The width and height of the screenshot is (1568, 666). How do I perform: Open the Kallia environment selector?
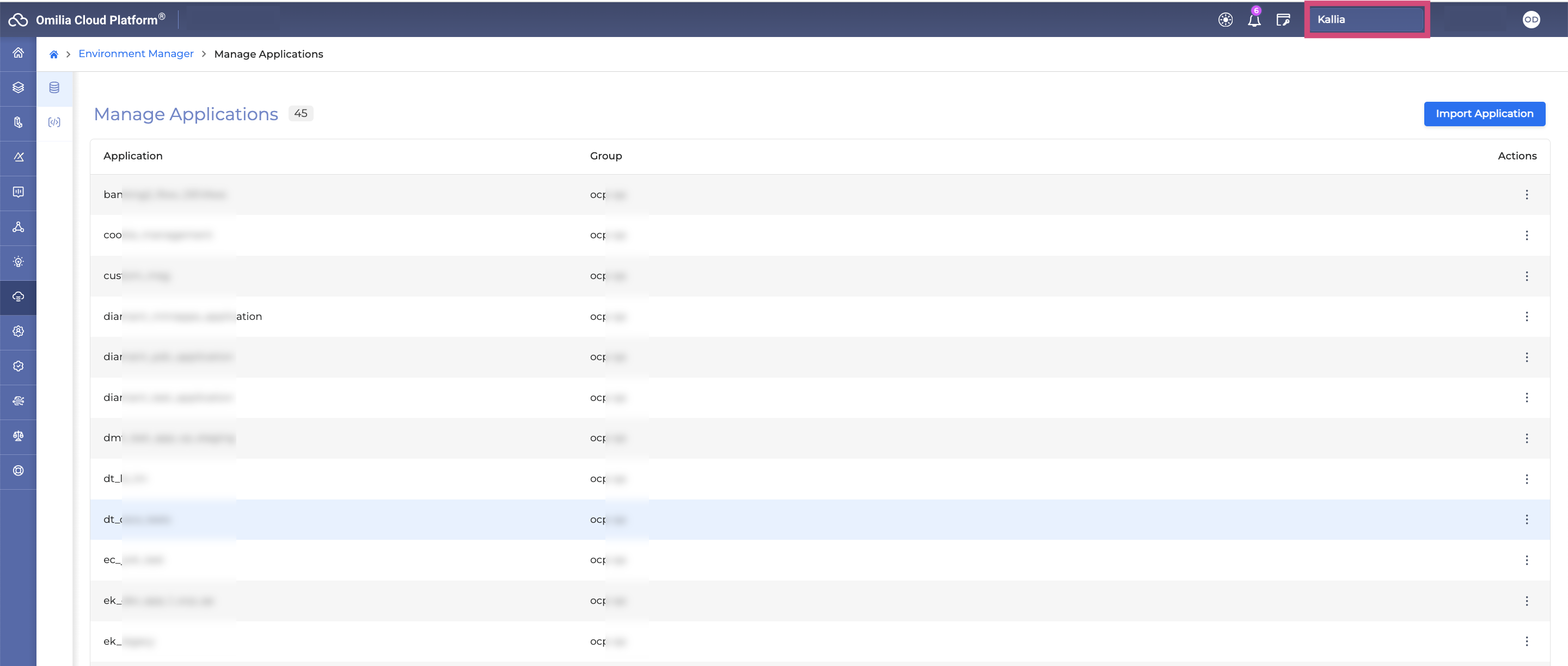(1367, 19)
